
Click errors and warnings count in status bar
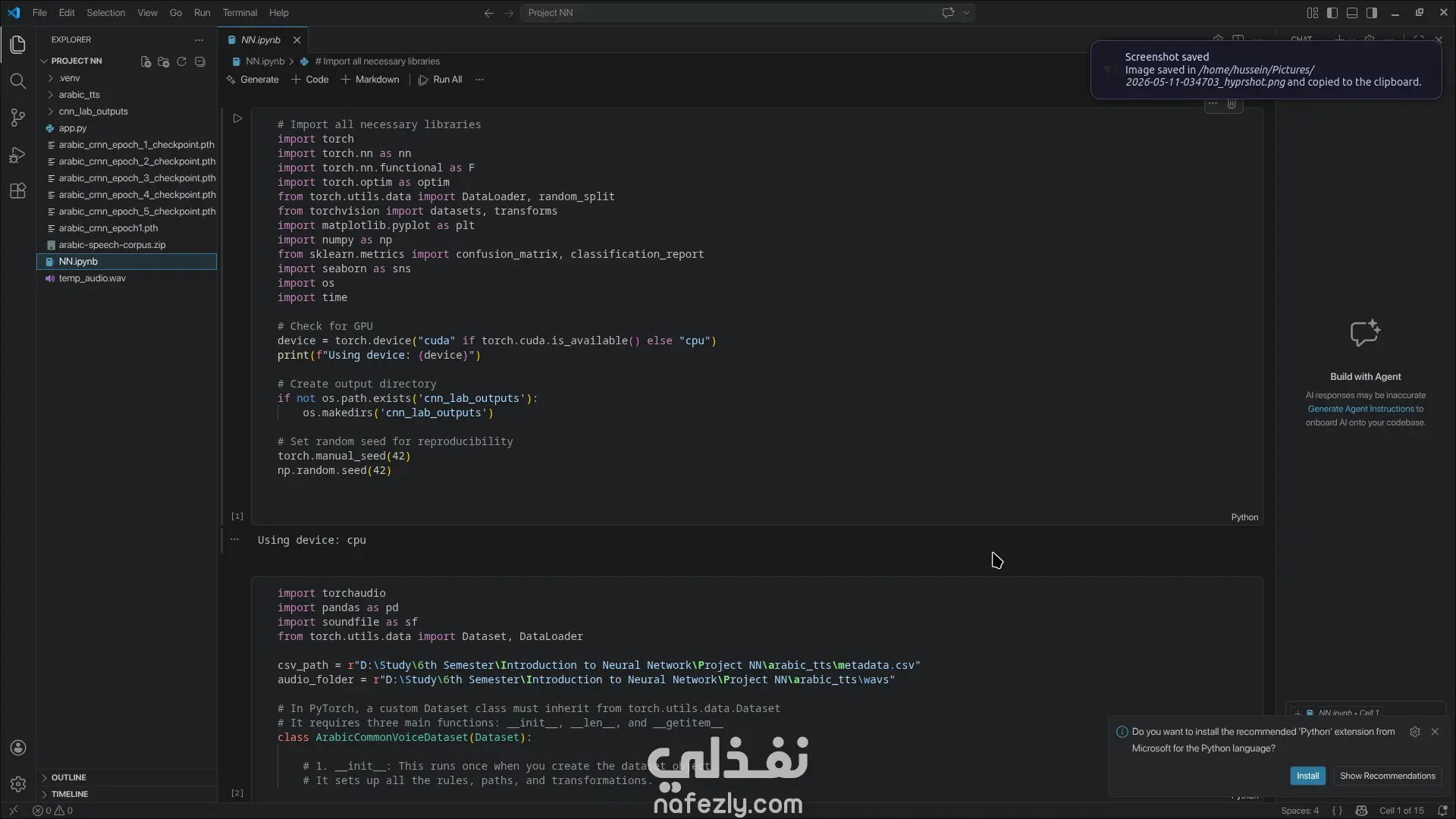(52, 811)
